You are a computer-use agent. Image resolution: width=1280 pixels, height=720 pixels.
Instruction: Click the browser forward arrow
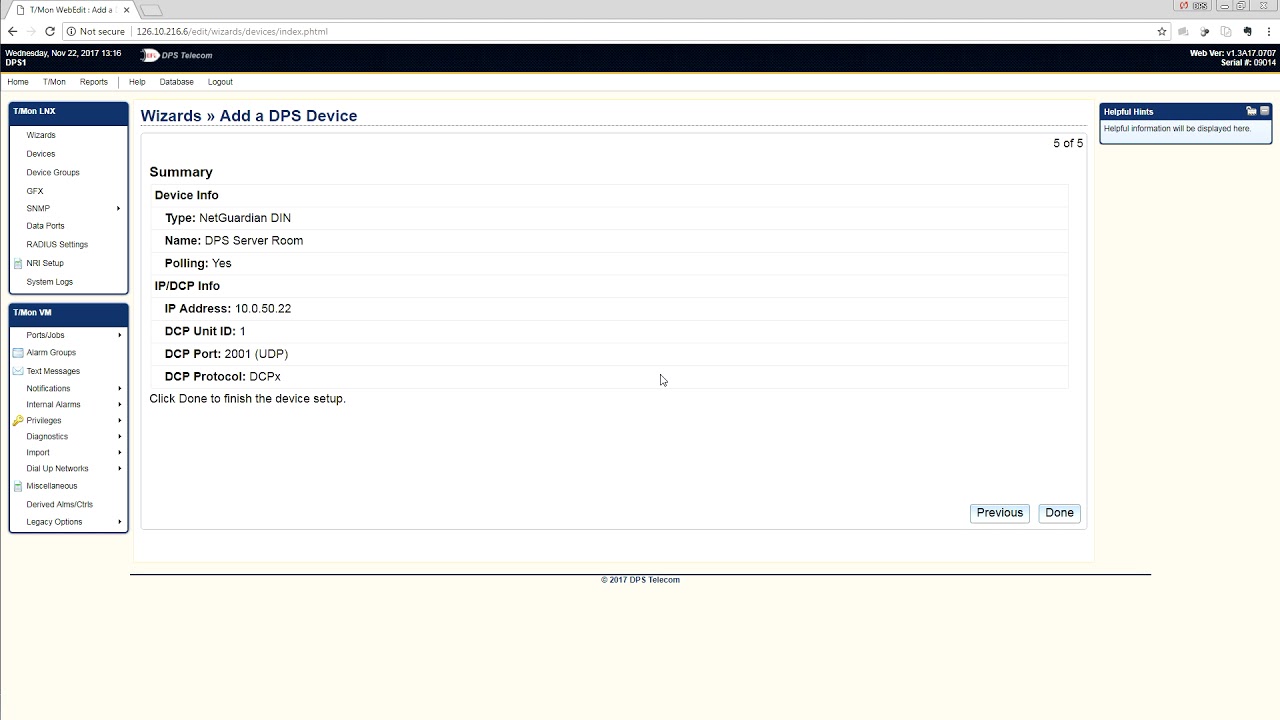coord(31,31)
